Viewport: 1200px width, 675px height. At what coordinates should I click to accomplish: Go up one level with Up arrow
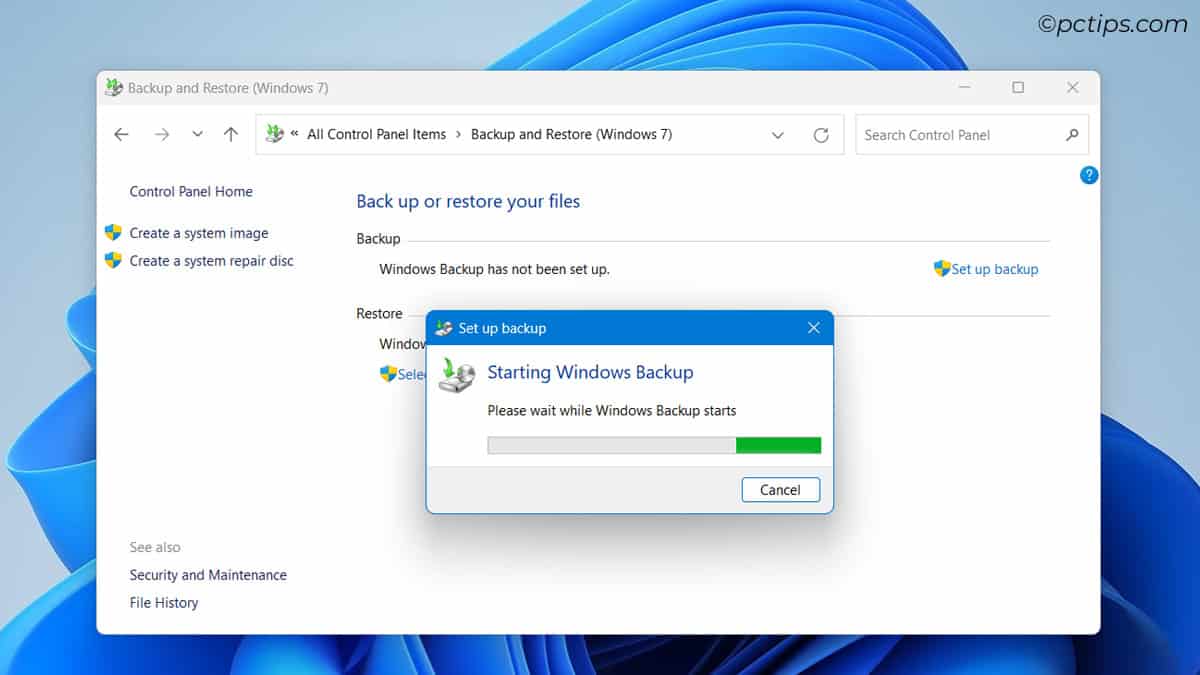pos(231,134)
